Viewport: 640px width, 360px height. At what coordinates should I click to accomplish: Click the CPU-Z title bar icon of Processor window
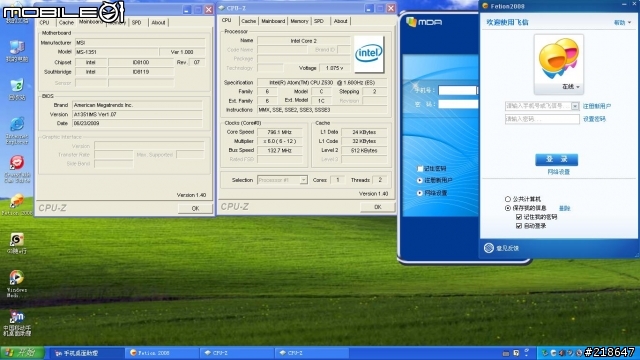tap(222, 8)
